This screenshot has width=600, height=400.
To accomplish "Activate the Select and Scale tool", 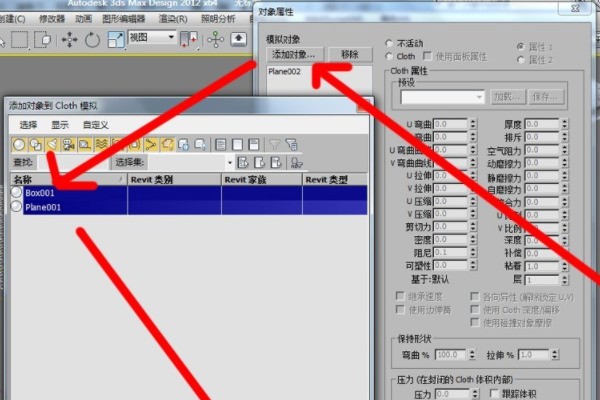I will pos(117,39).
